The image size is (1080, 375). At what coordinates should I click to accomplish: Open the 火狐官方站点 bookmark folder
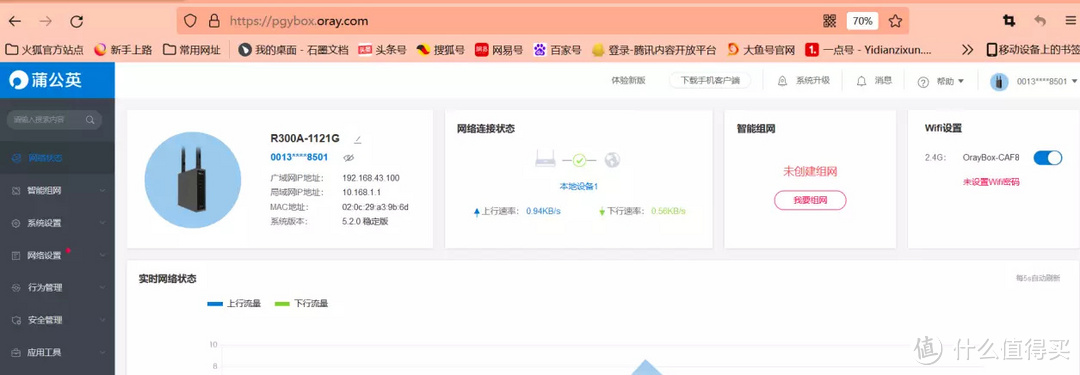[45, 50]
